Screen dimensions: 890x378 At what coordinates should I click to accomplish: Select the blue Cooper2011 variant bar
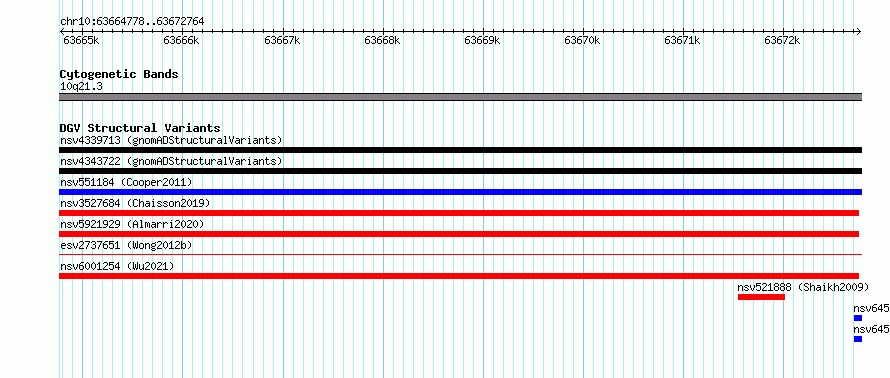click(460, 192)
